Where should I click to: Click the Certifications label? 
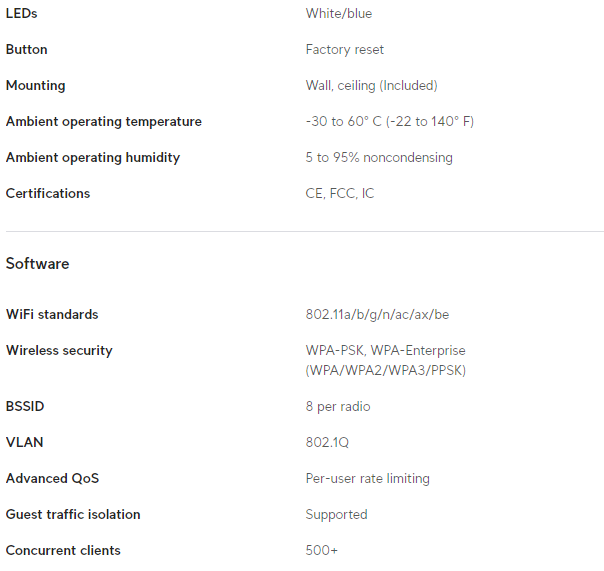[x=48, y=194]
